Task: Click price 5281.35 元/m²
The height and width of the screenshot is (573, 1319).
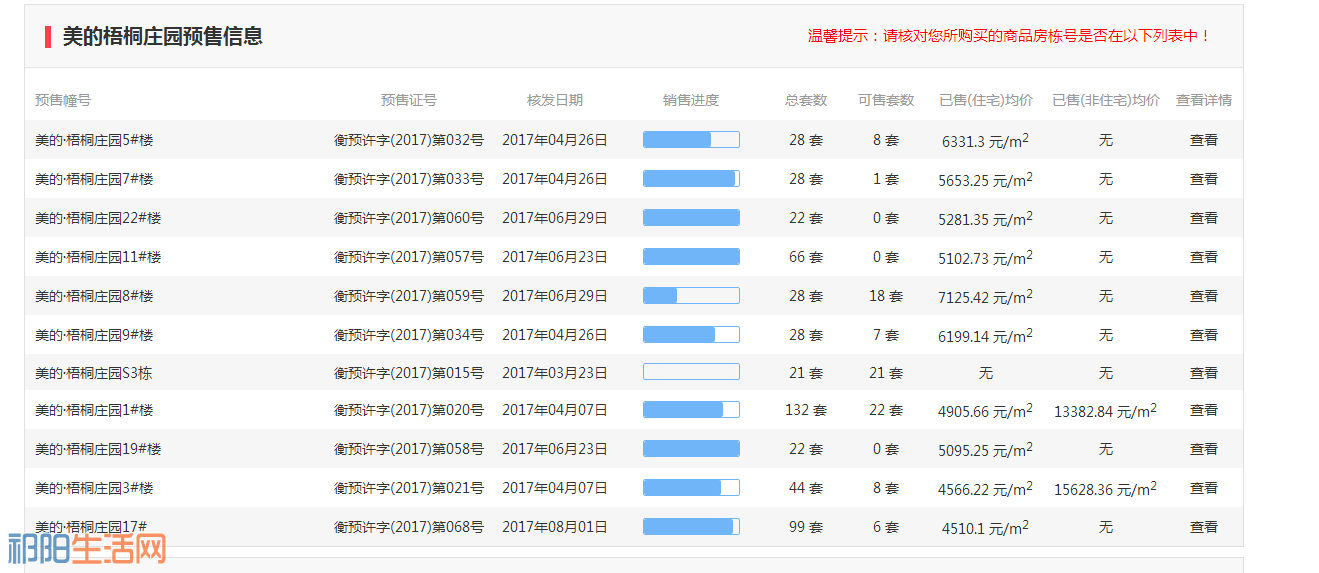Action: tap(986, 219)
